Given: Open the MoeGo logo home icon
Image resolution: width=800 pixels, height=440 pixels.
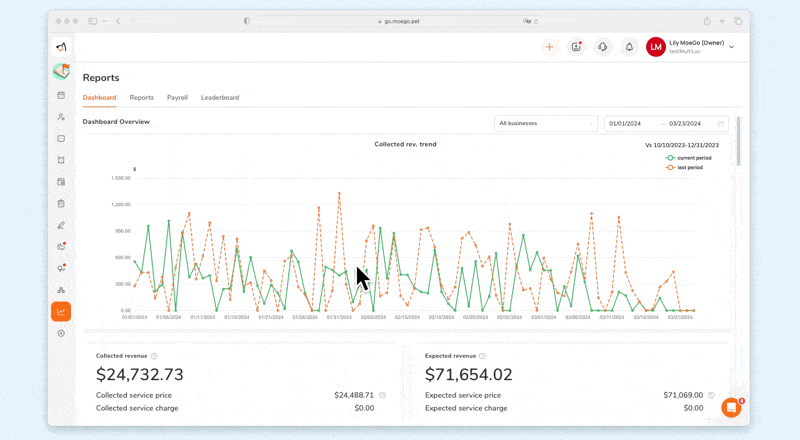Looking at the screenshot, I should tap(61, 47).
